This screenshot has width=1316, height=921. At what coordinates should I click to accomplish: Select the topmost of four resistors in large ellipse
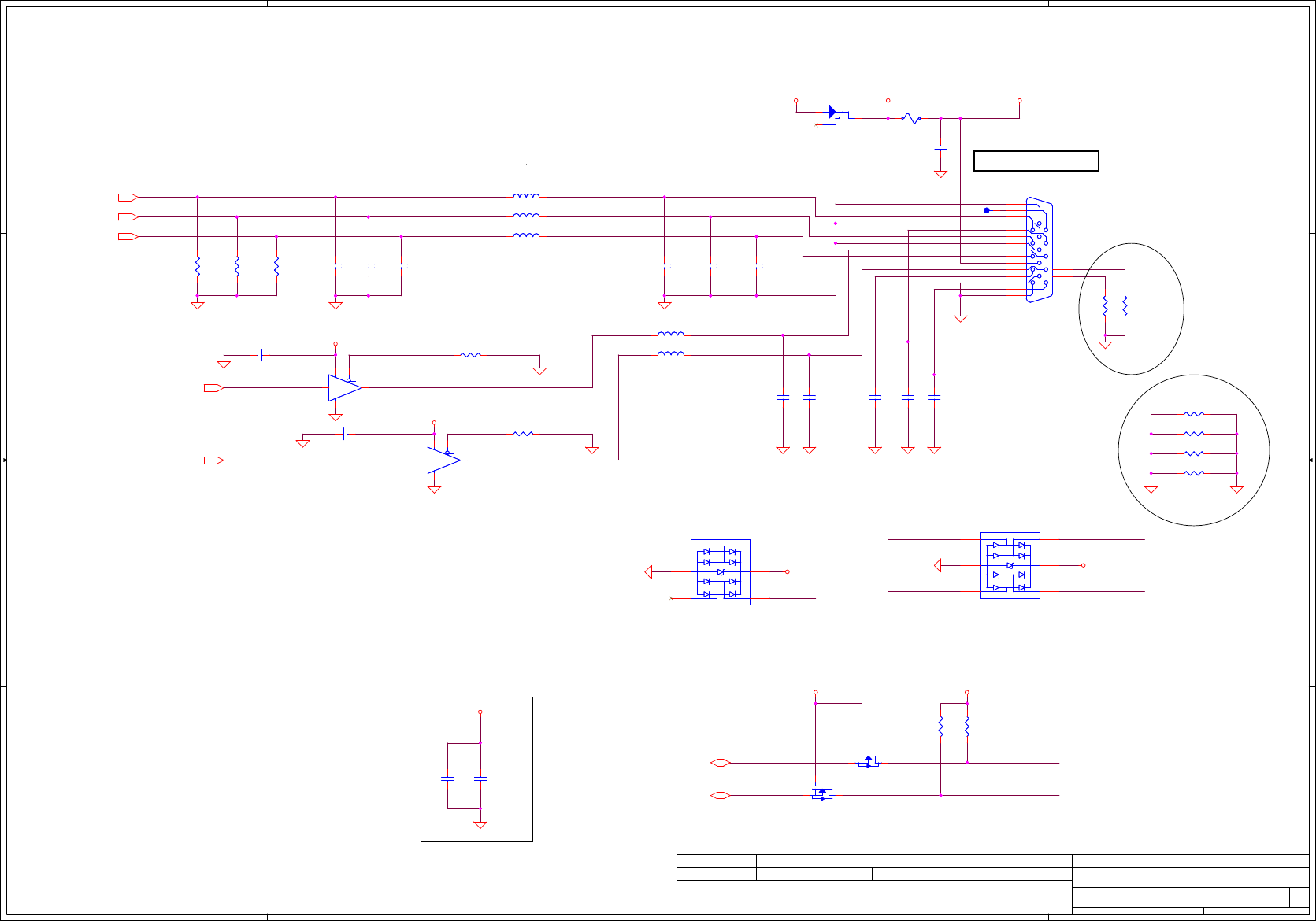point(1194,414)
